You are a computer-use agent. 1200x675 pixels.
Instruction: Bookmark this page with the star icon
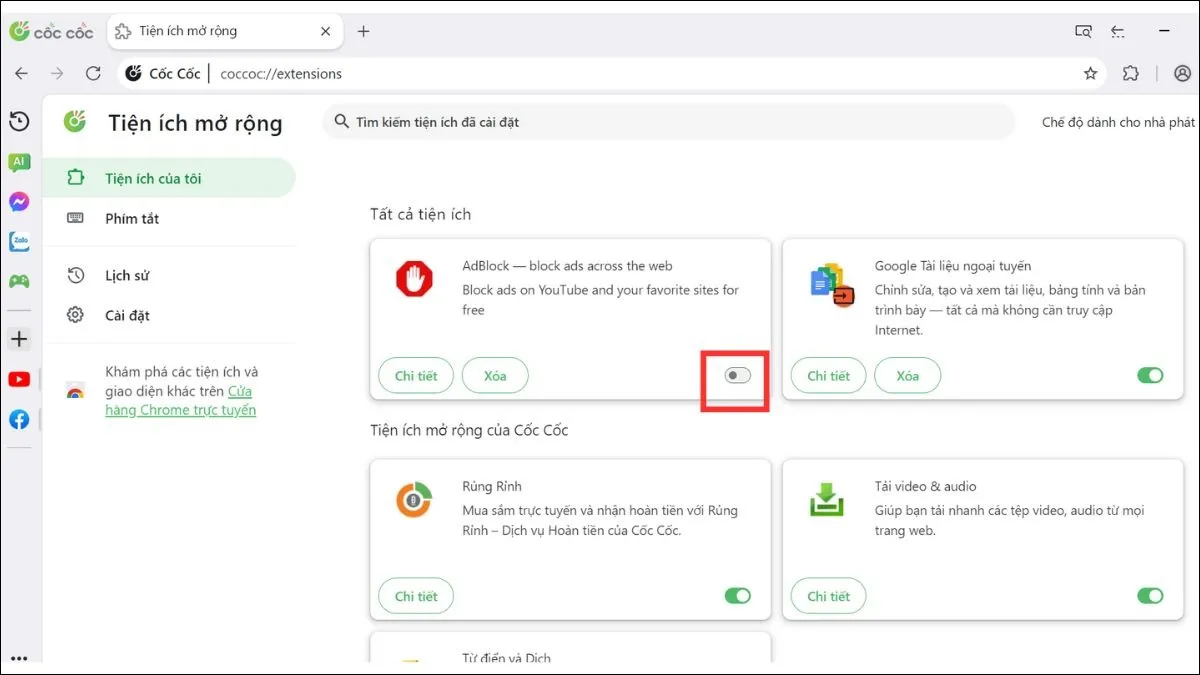pyautogui.click(x=1090, y=73)
